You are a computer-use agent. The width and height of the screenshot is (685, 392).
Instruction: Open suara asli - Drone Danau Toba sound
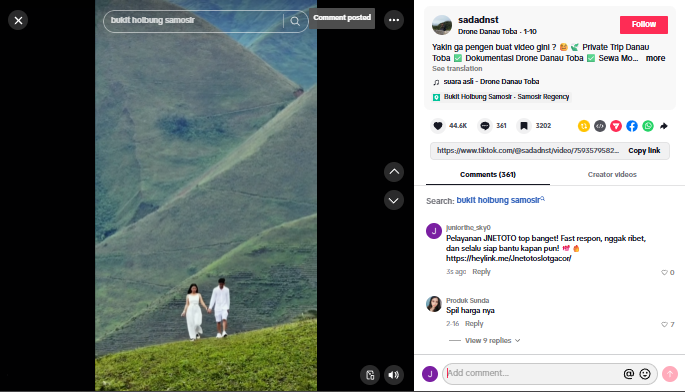491,82
